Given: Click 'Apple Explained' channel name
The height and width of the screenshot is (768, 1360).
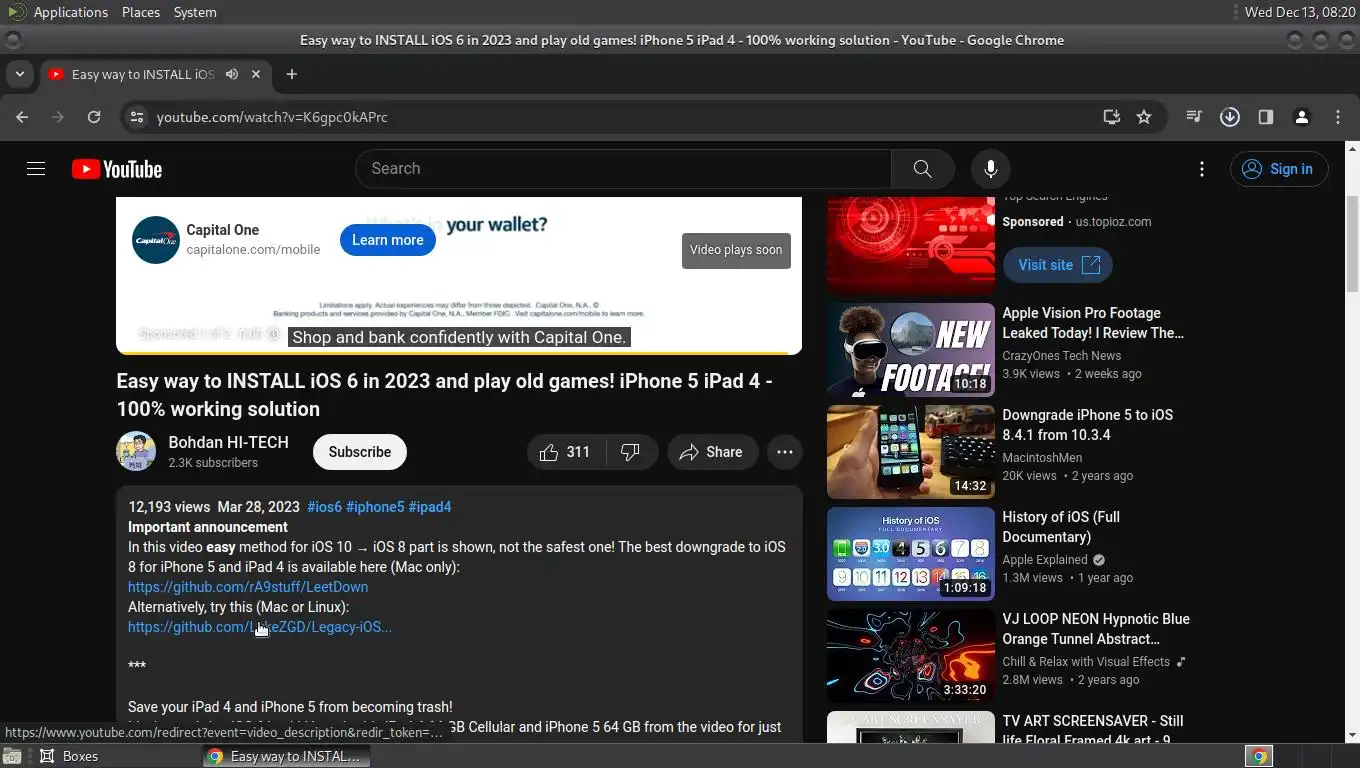Looking at the screenshot, I should click(1045, 560).
